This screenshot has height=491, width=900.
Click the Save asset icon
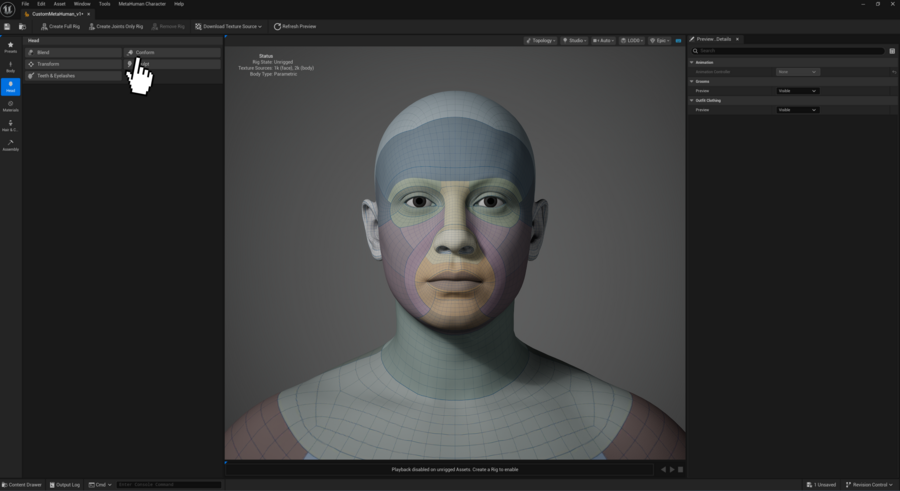pyautogui.click(x=8, y=27)
